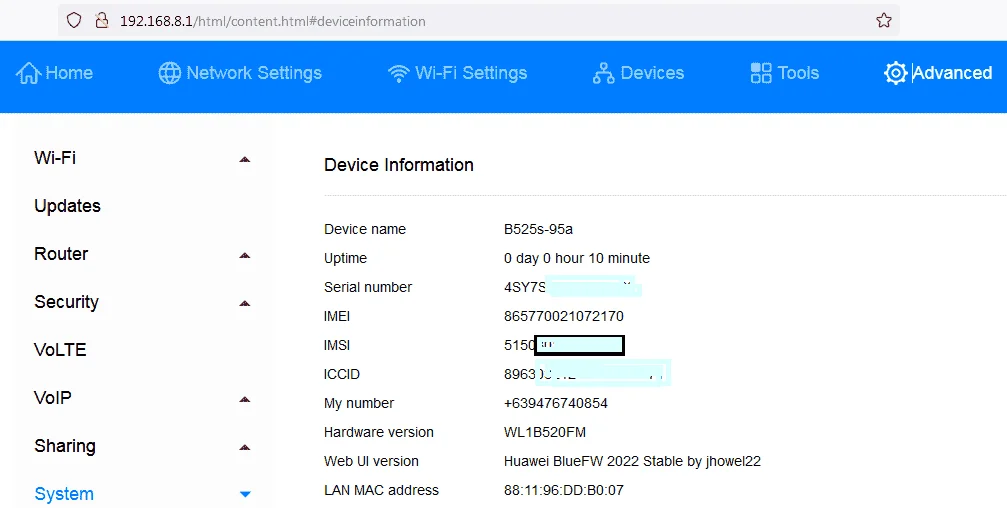Open the Home tab
1007x508 pixels.
click(55, 73)
